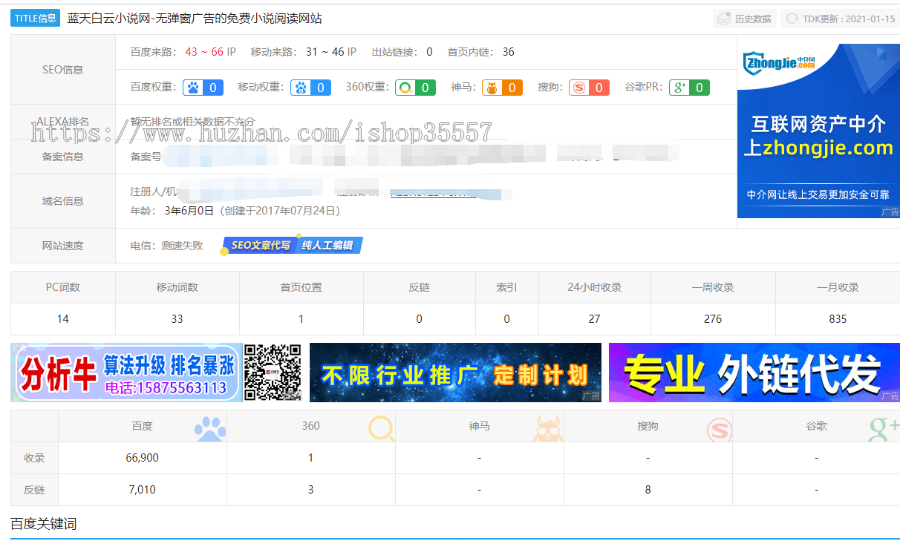Click Baidu 反链 value 7,010

(x=142, y=490)
